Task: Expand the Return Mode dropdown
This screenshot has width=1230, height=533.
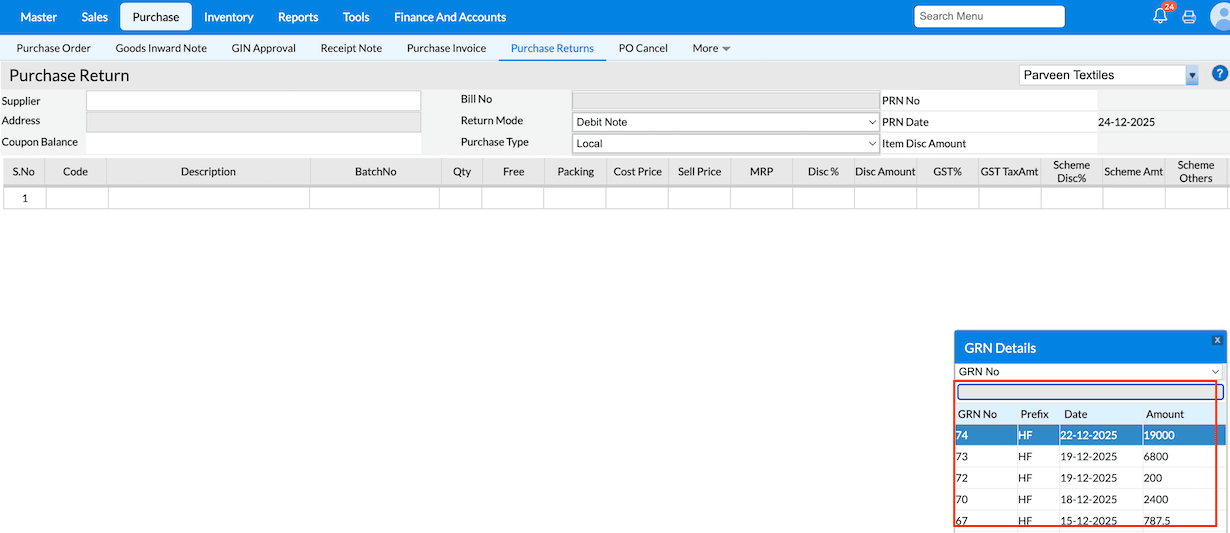Action: tap(725, 122)
